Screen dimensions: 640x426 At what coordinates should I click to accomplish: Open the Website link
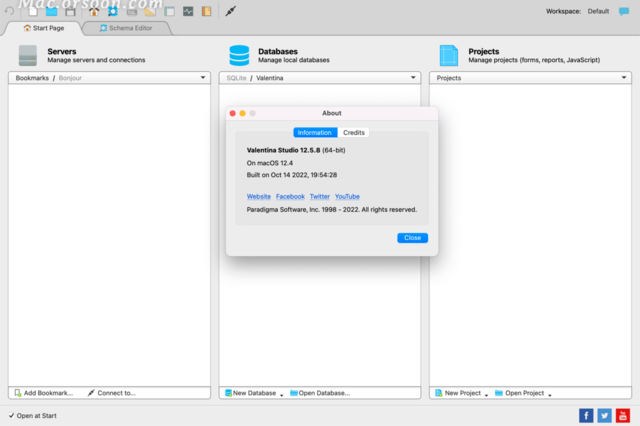pos(259,196)
